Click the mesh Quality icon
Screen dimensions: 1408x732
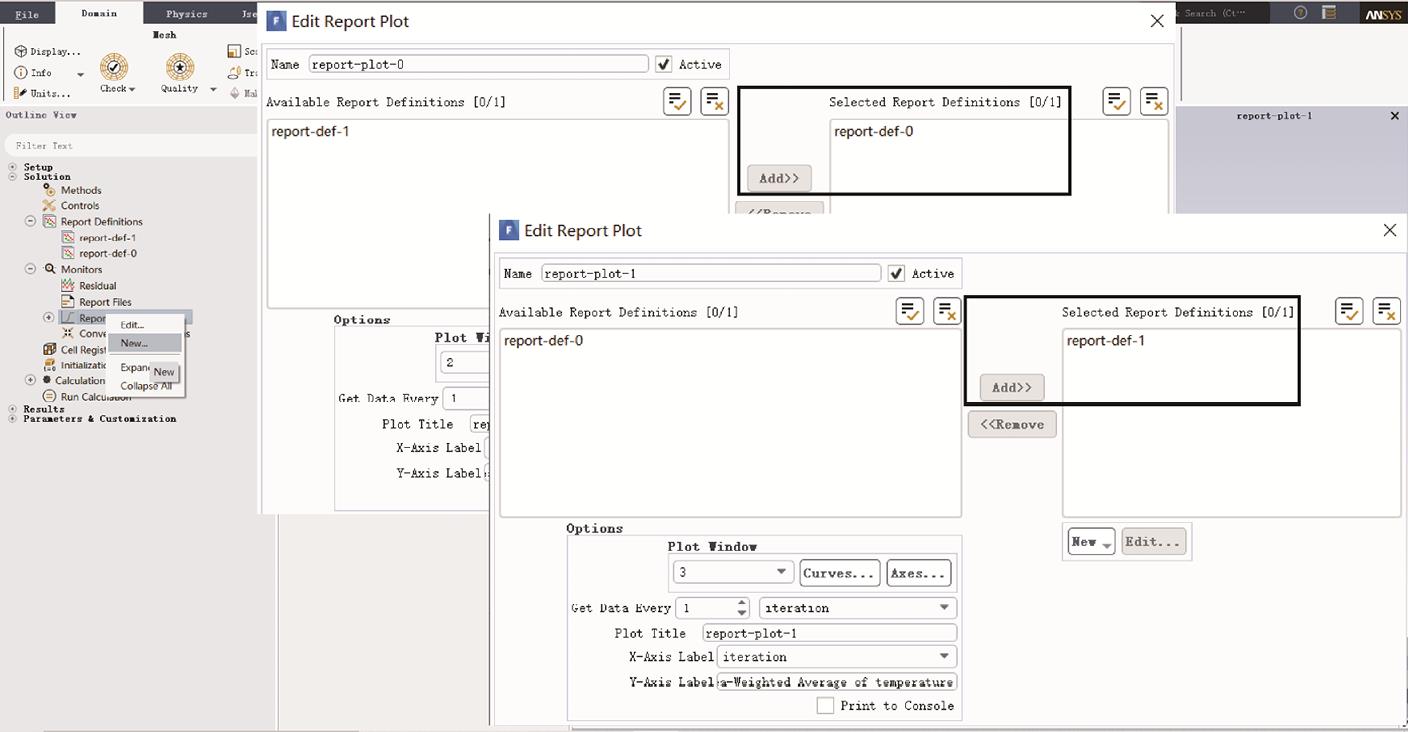coord(179,67)
